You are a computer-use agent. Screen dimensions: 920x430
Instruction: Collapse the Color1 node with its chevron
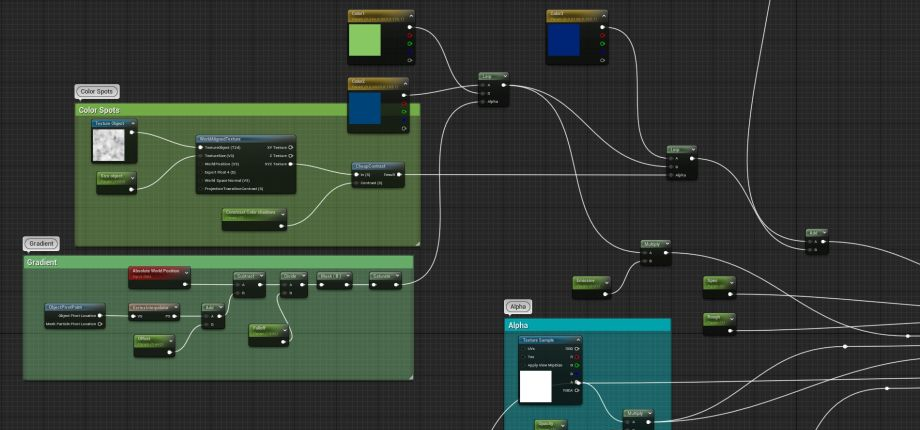[x=410, y=14]
